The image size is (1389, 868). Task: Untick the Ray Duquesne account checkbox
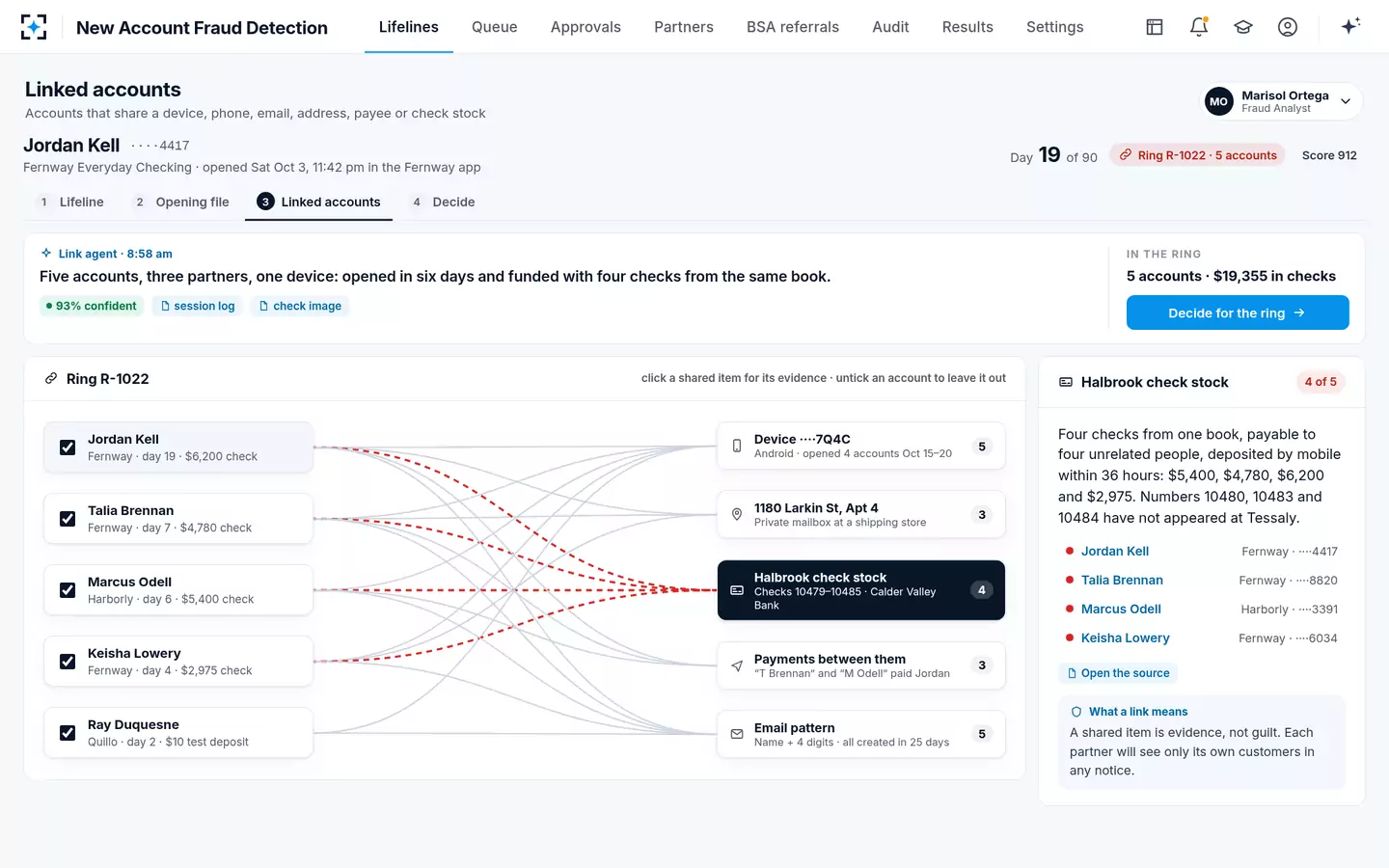click(68, 733)
